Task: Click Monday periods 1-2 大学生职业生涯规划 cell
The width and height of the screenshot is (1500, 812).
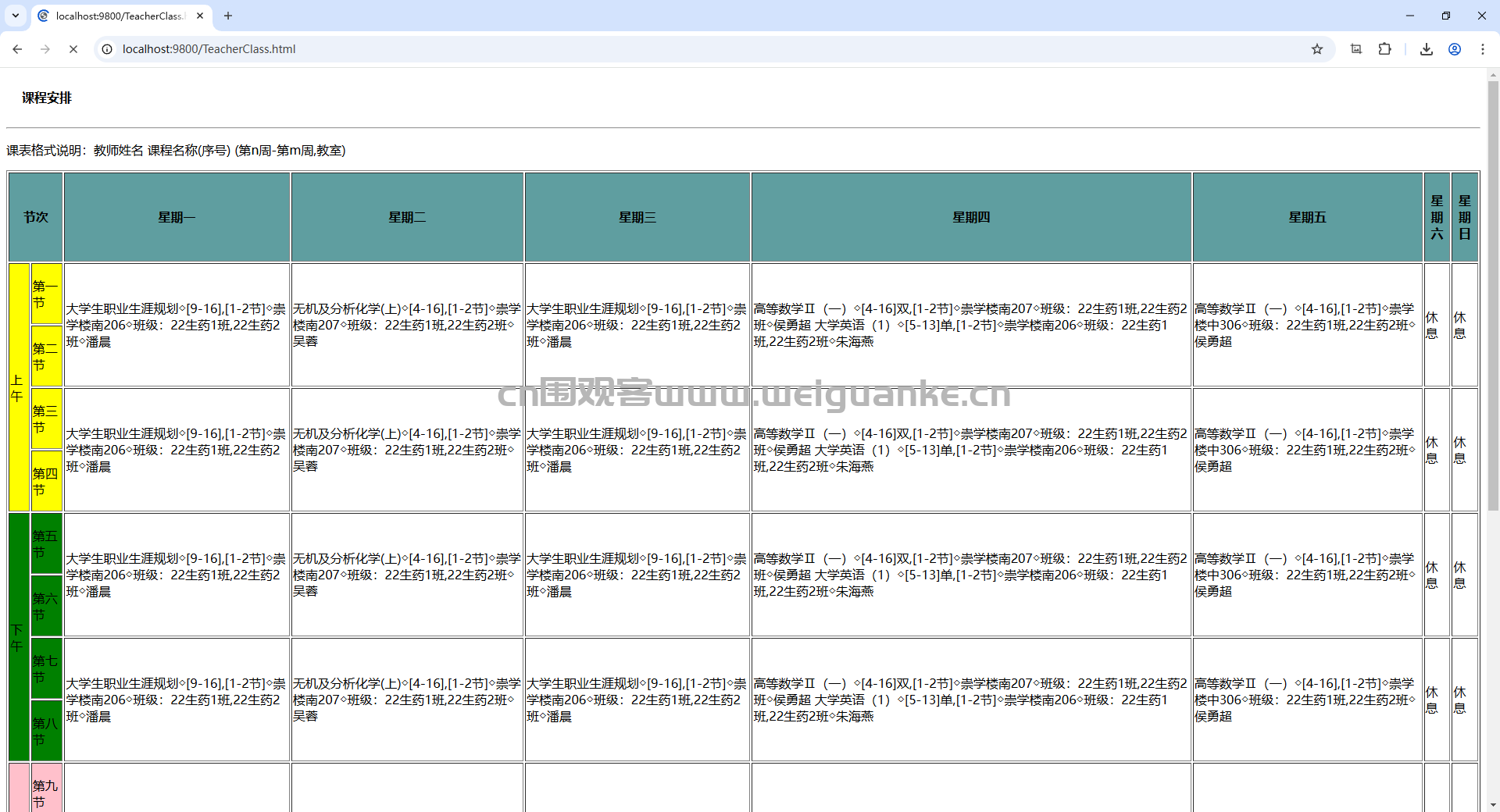Action: point(177,325)
